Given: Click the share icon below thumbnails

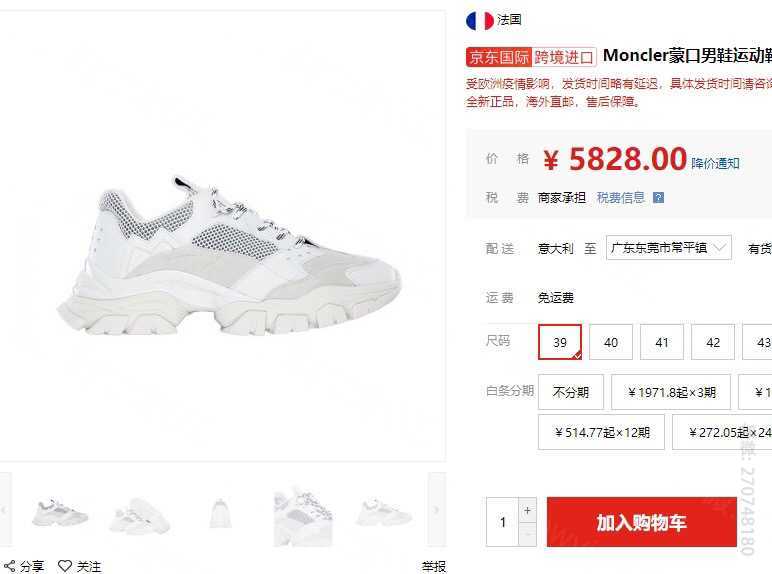Looking at the screenshot, I should pos(9,566).
